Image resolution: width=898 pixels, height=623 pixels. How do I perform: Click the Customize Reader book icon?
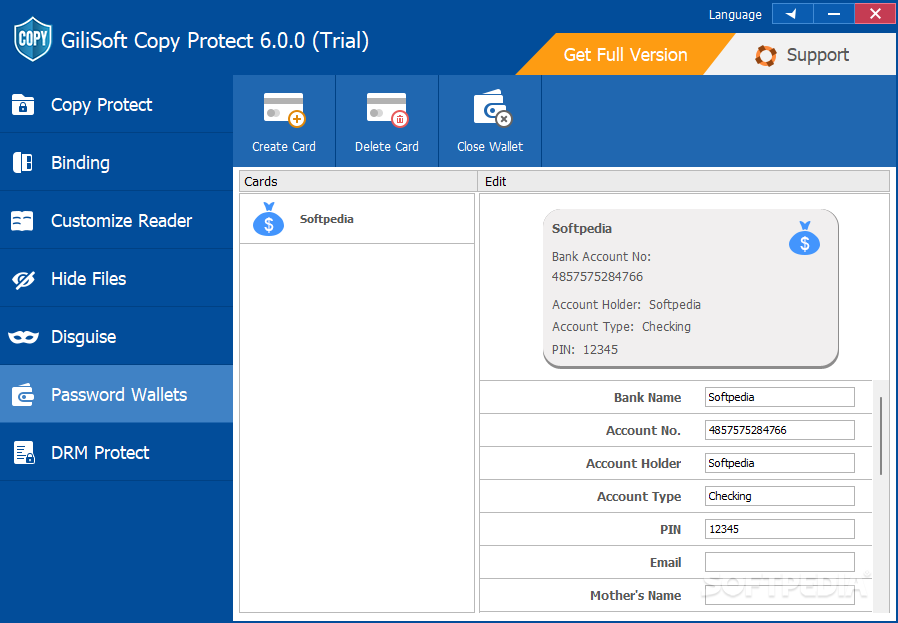pos(23,221)
